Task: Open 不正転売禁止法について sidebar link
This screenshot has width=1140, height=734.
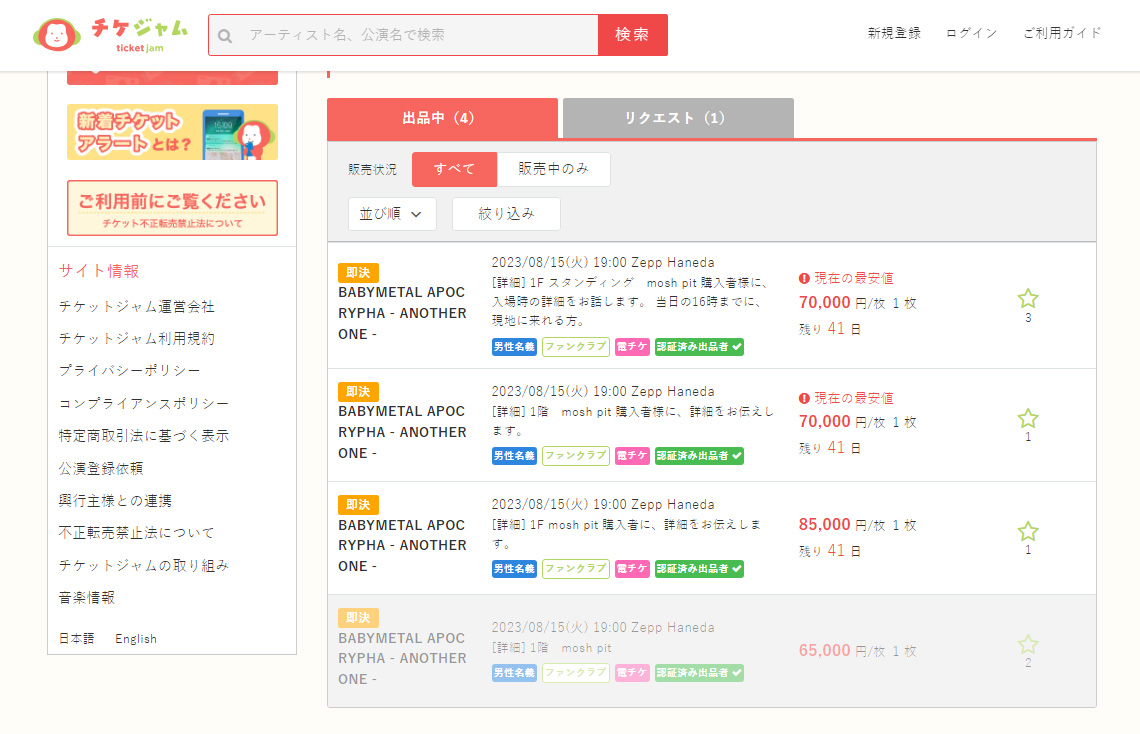Action: [x=137, y=533]
